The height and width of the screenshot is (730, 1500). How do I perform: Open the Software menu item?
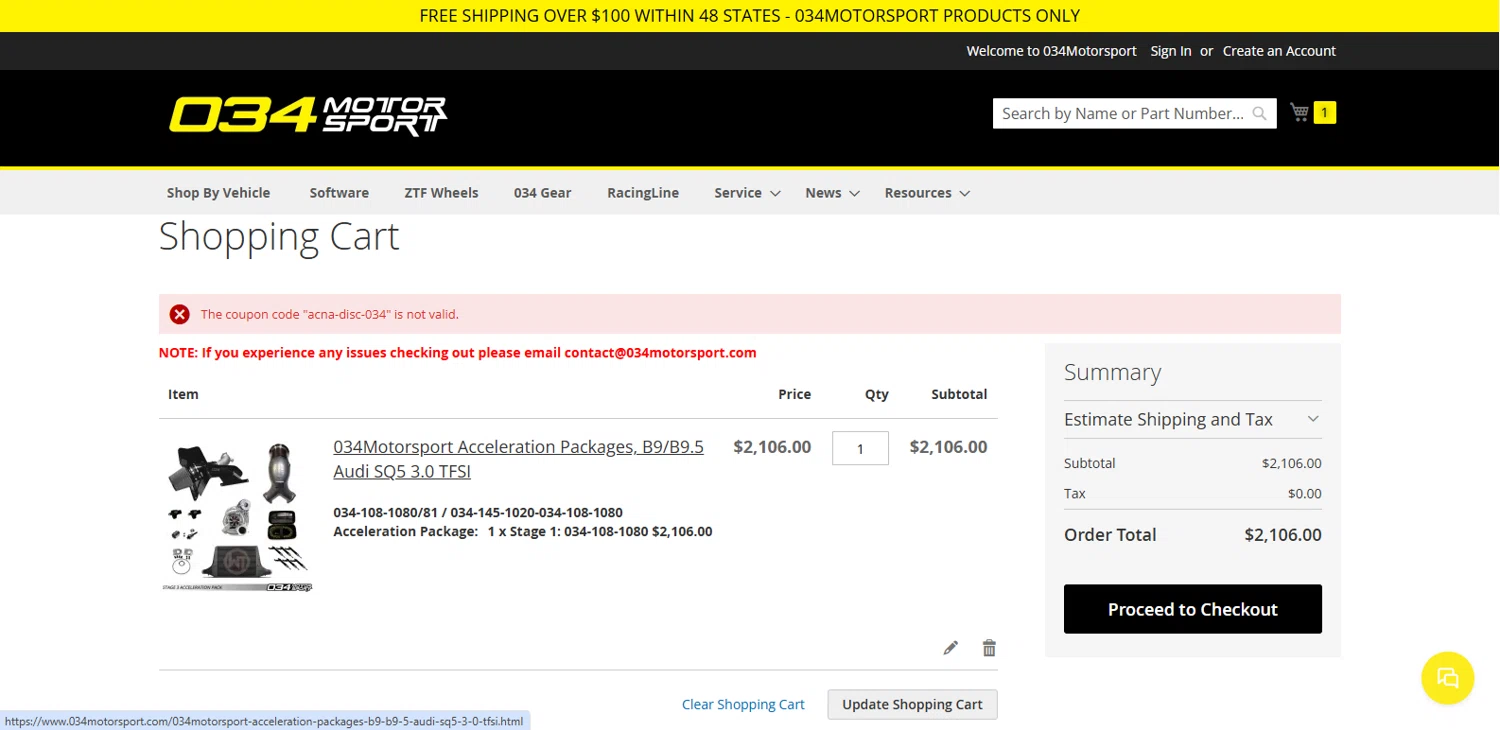(339, 193)
